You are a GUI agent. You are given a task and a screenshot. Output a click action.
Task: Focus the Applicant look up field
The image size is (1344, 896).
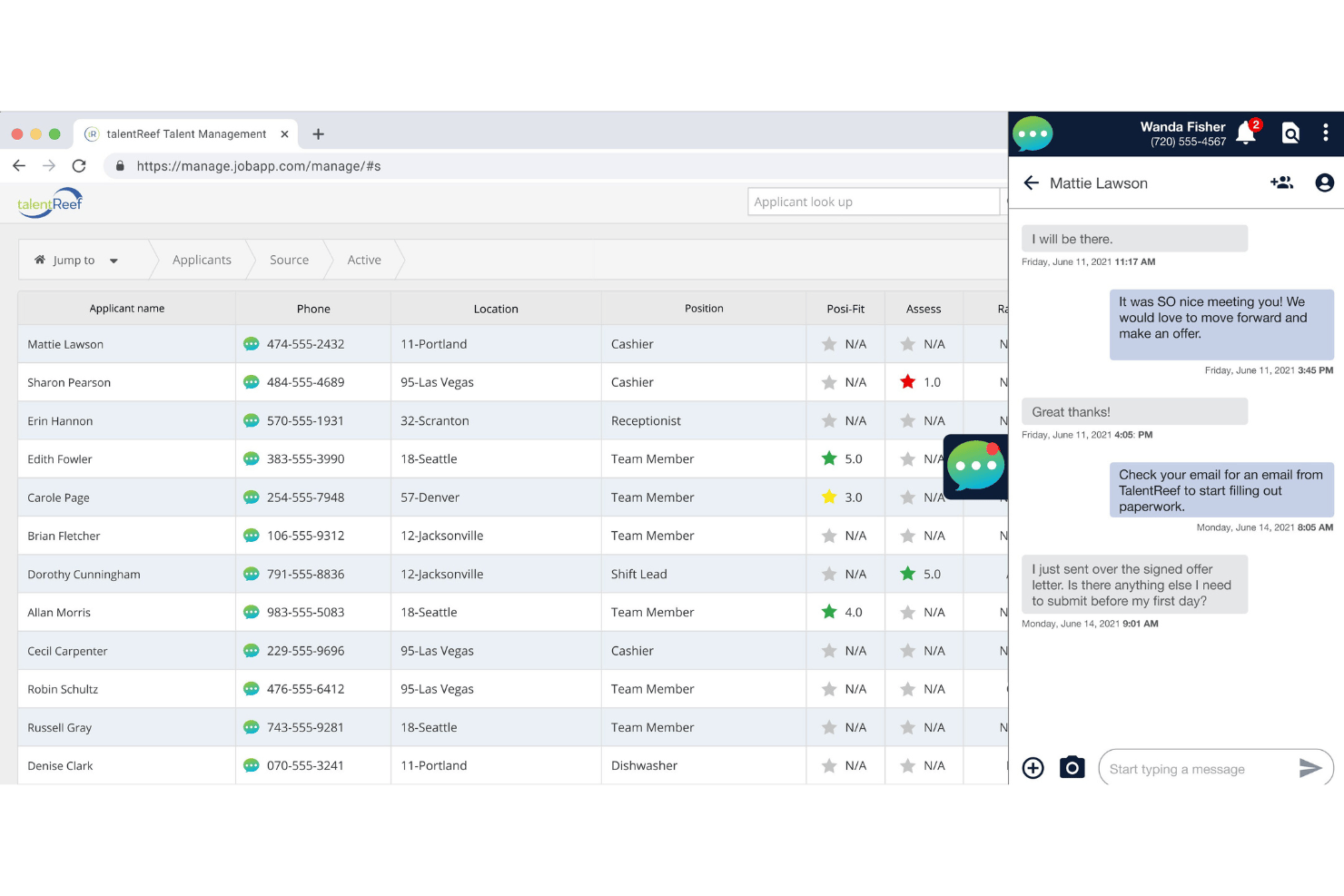point(874,202)
